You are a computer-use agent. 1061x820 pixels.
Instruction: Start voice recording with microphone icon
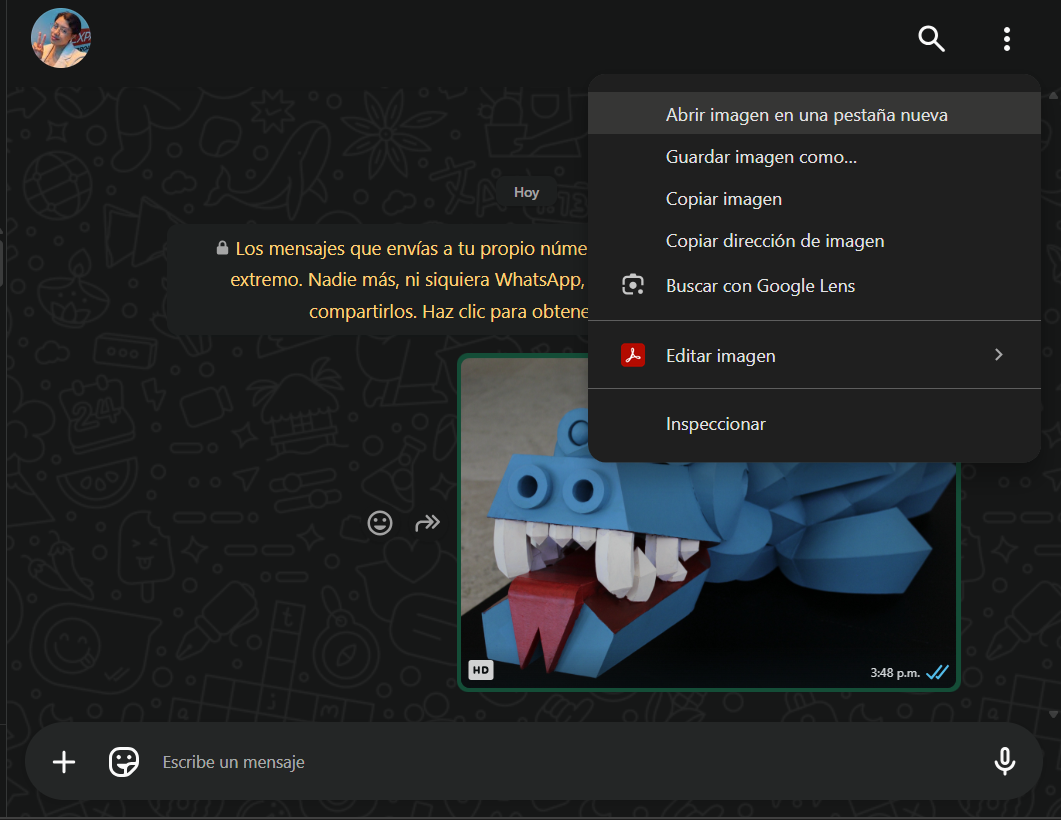pos(1005,762)
